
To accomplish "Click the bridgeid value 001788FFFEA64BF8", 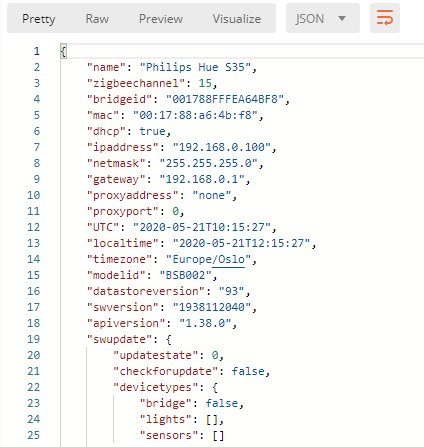I will tap(225, 99).
